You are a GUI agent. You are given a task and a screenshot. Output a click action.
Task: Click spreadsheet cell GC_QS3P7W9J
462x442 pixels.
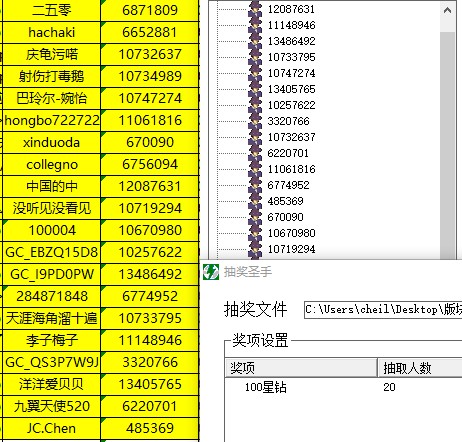(51, 362)
